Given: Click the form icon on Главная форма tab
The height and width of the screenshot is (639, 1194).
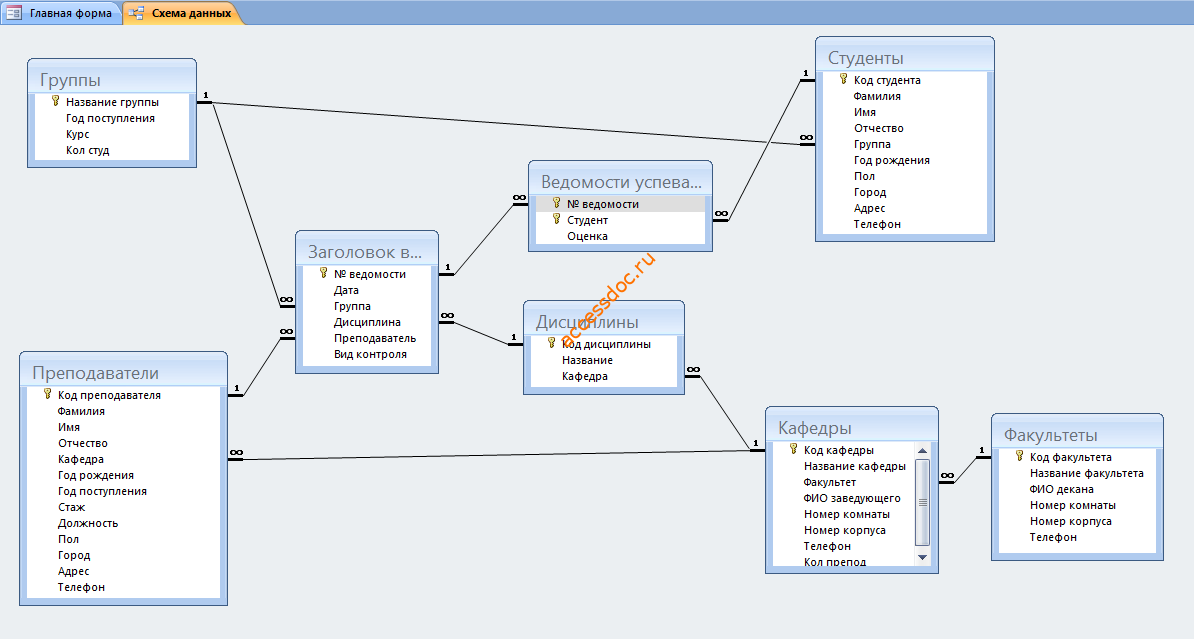Looking at the screenshot, I should pyautogui.click(x=14, y=13).
